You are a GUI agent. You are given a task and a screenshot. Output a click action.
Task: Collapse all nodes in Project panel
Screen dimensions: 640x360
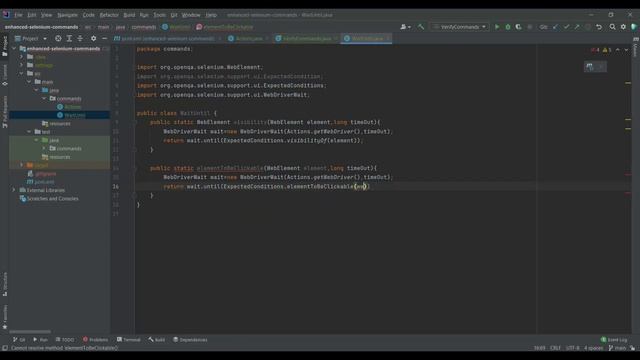coord(80,38)
